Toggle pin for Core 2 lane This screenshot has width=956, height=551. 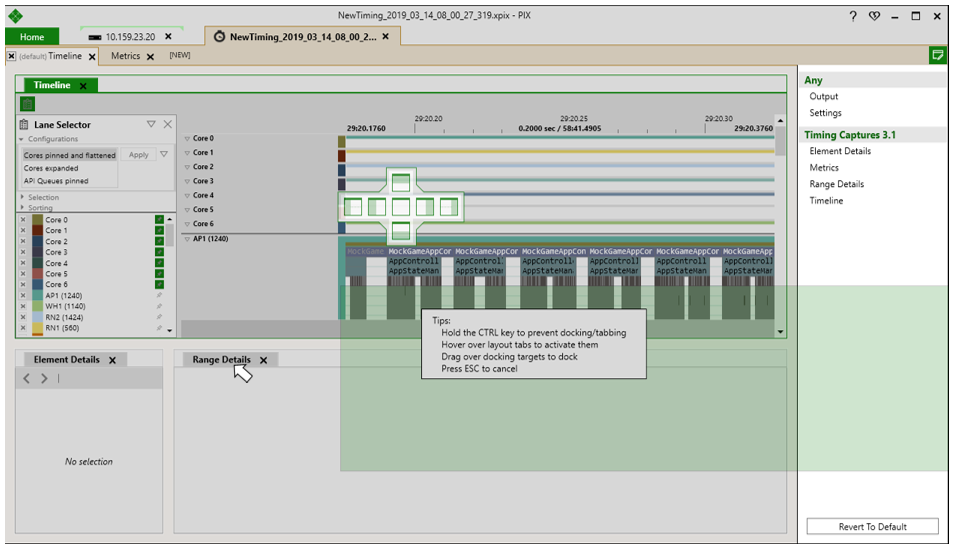tap(159, 241)
